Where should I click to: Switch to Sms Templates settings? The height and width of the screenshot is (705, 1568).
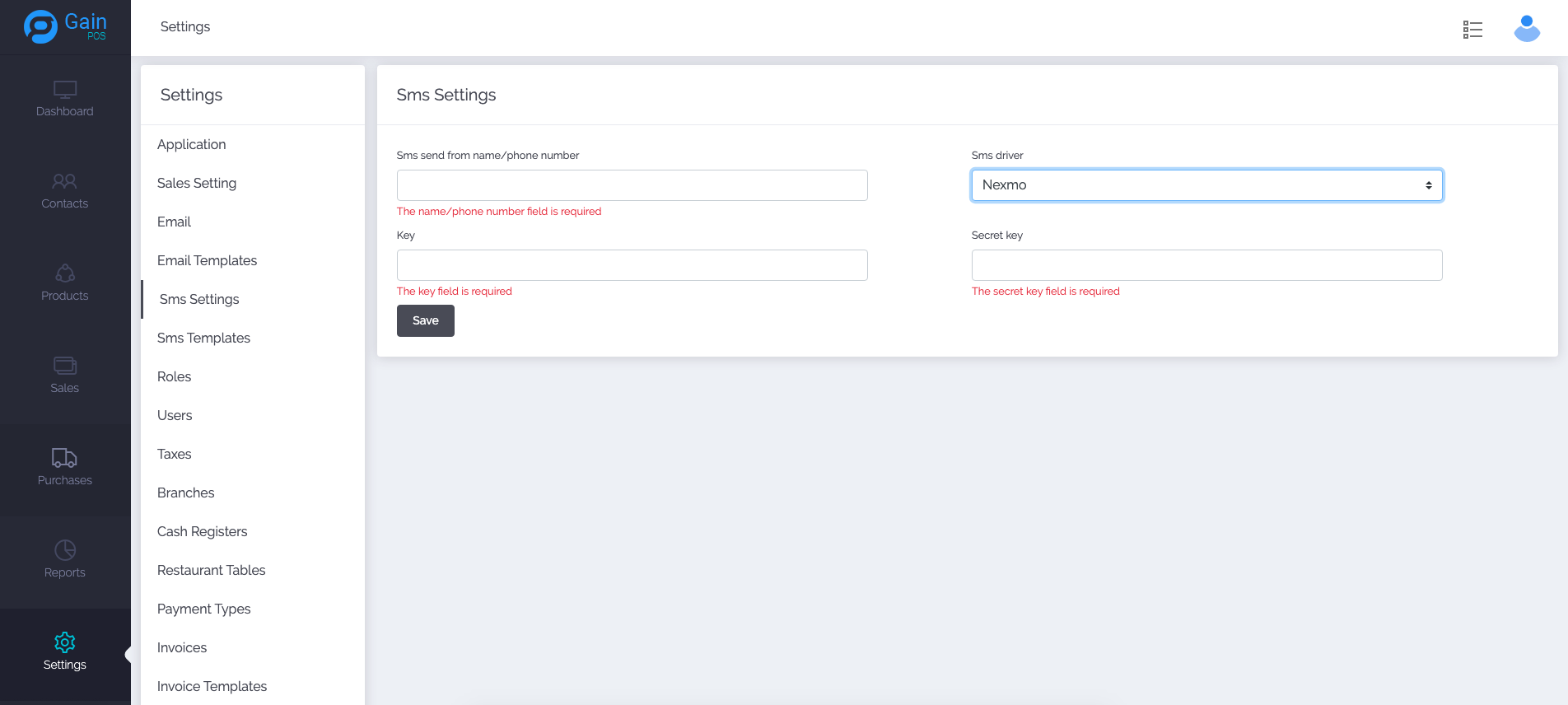click(x=203, y=338)
